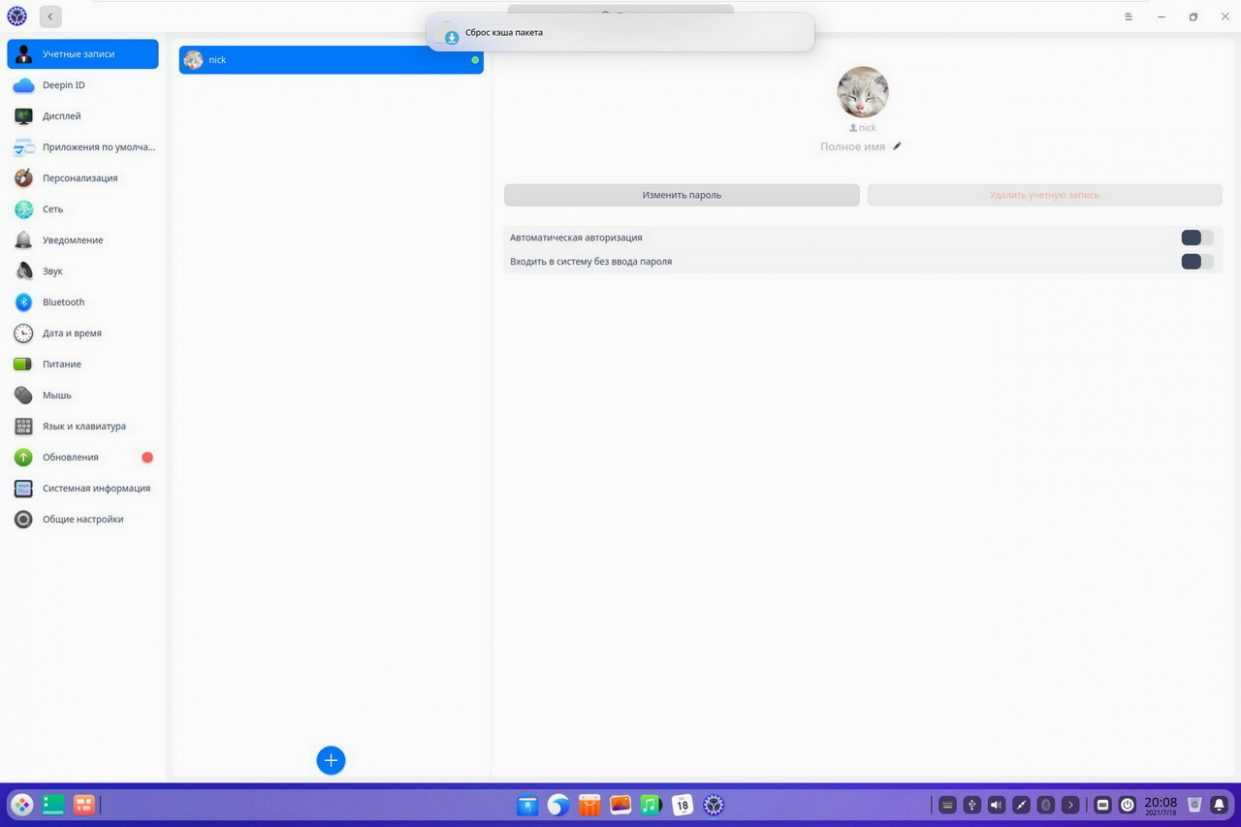1241x827 pixels.
Task: Launch the browser from the dock
Action: pyautogui.click(x=558, y=805)
